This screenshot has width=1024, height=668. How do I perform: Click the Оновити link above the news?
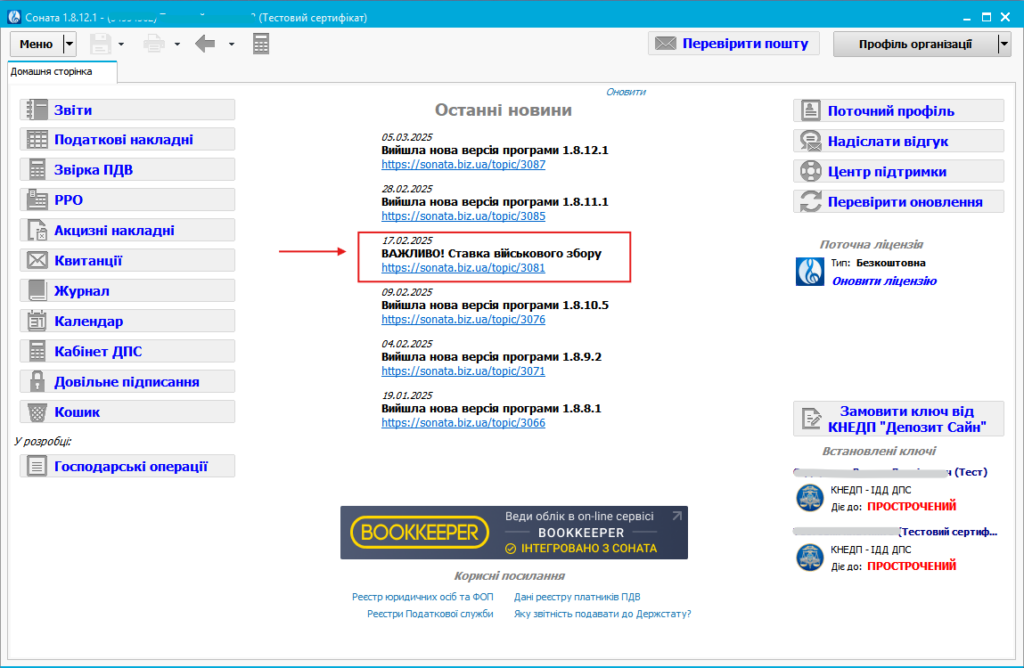coord(626,92)
